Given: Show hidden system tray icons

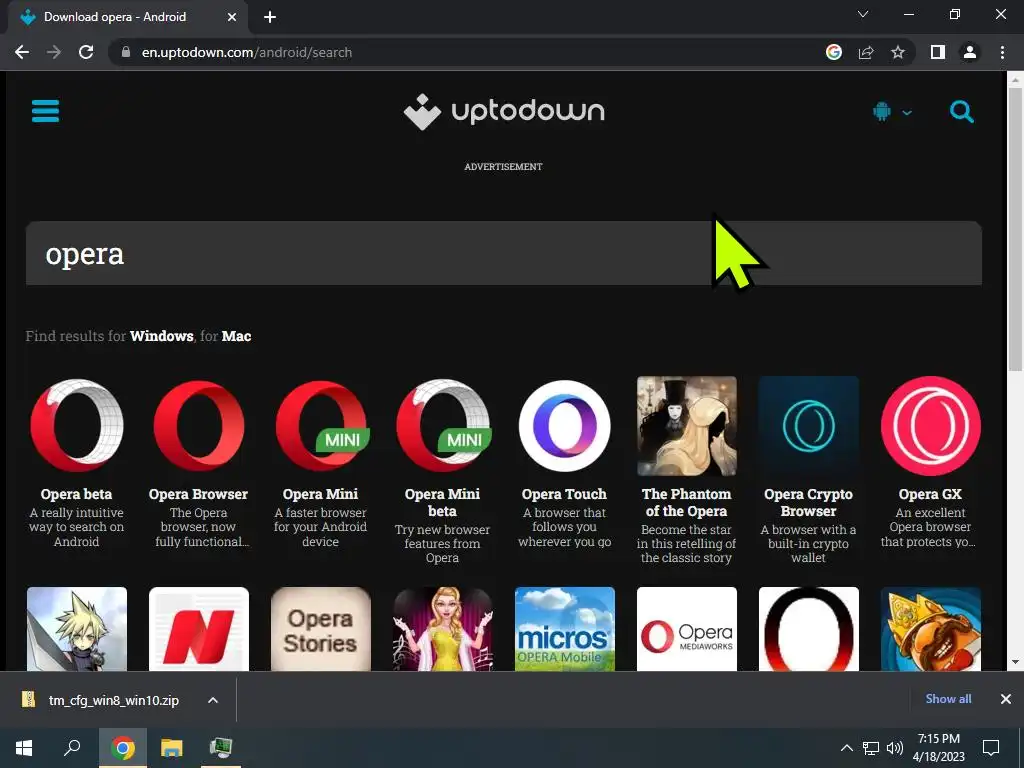Looking at the screenshot, I should click(x=846, y=748).
